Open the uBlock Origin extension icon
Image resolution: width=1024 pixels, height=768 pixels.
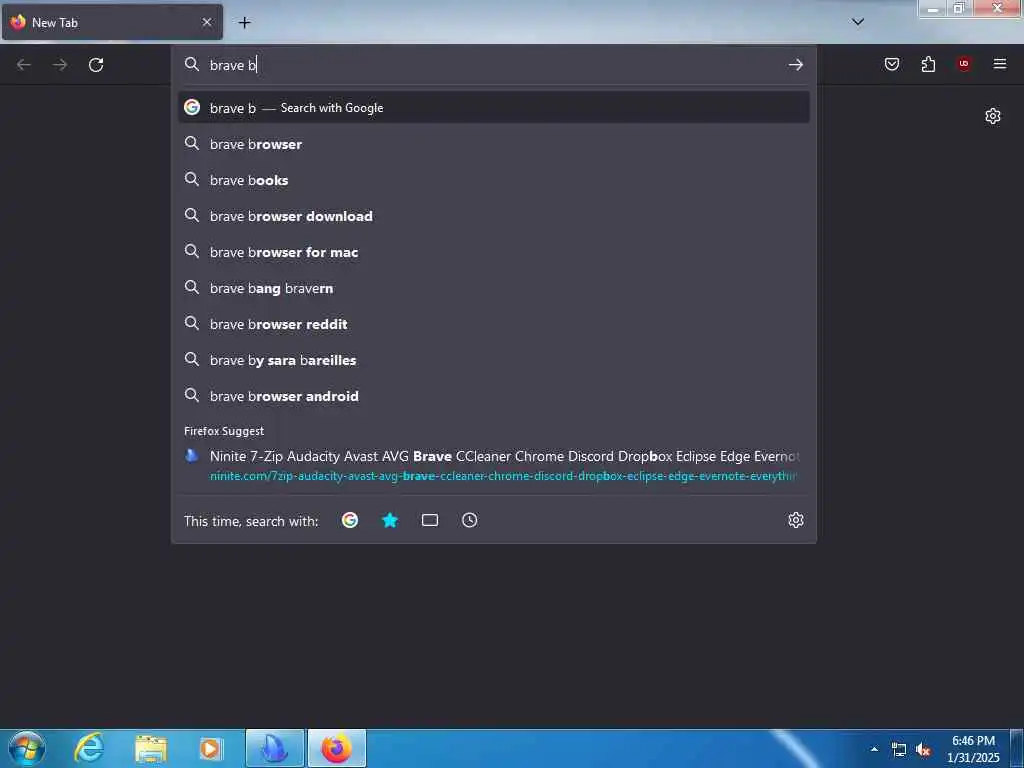964,64
